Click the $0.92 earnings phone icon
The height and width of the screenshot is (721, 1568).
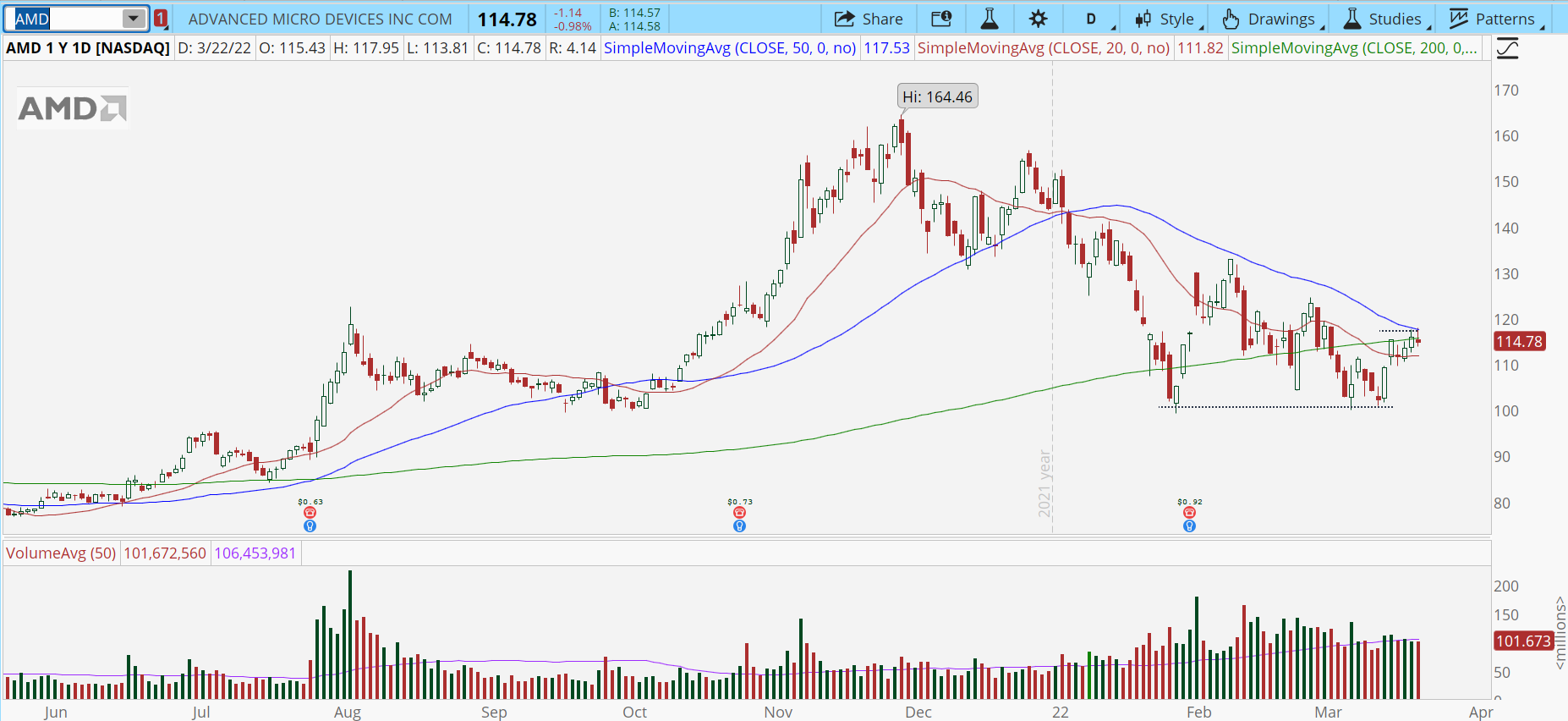click(x=1189, y=513)
